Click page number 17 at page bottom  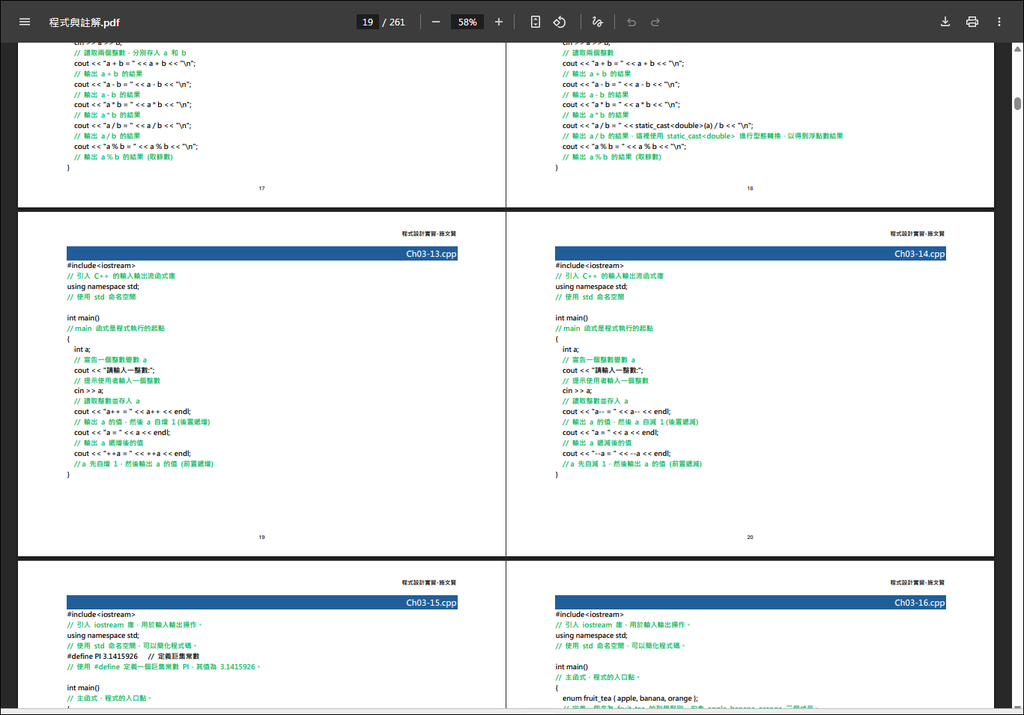(x=262, y=188)
